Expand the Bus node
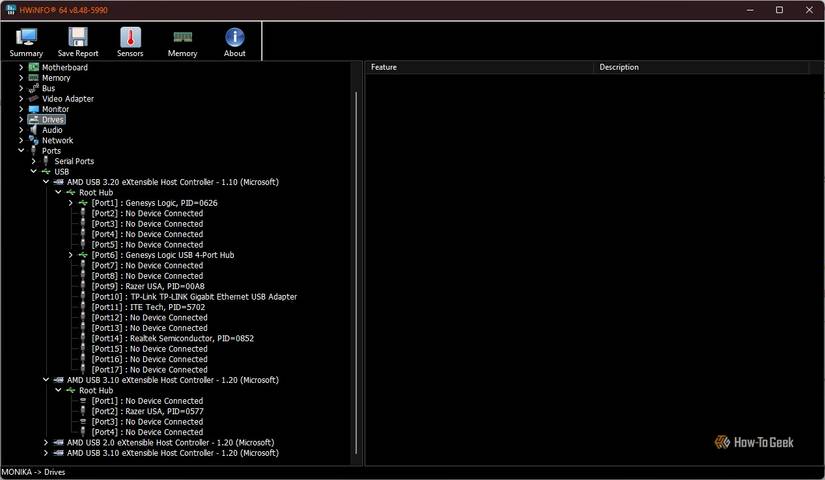Screen dimensions: 825x480 click(x=21, y=88)
